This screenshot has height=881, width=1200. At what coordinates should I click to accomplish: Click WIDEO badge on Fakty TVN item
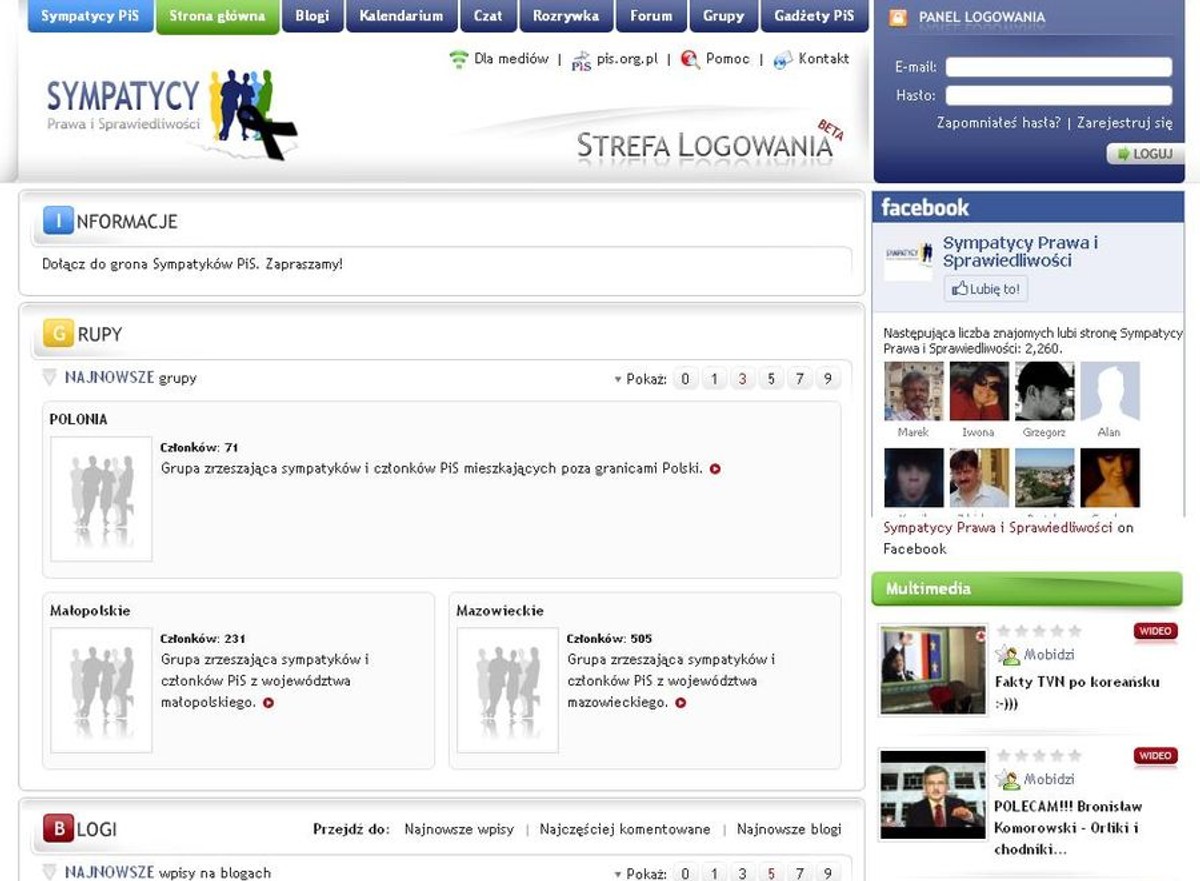point(1155,631)
